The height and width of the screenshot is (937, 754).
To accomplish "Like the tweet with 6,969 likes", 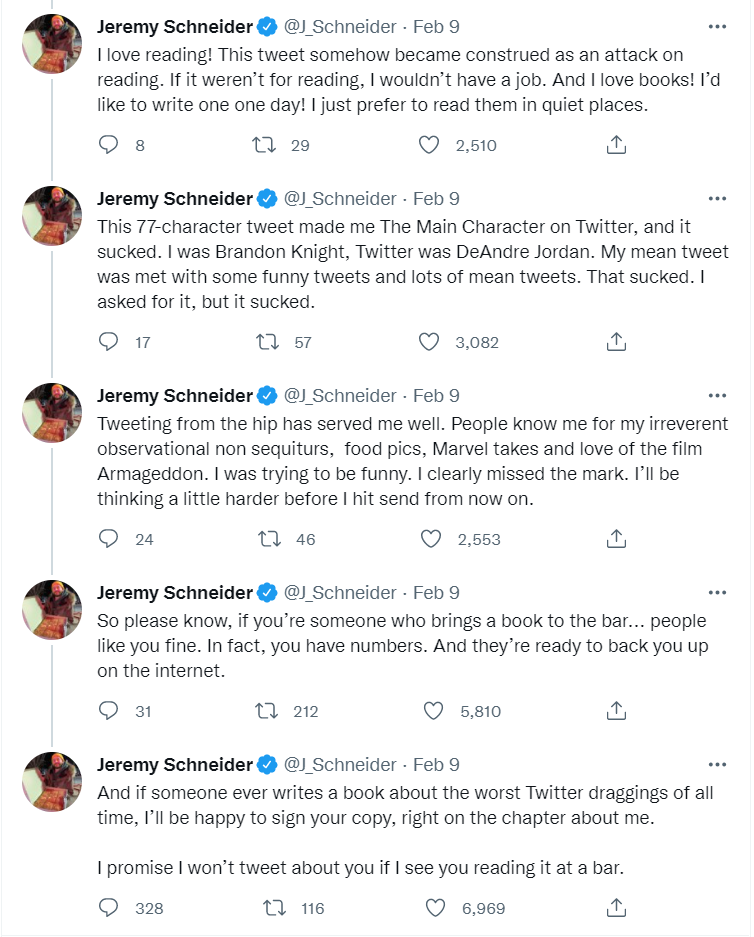I will (435, 908).
